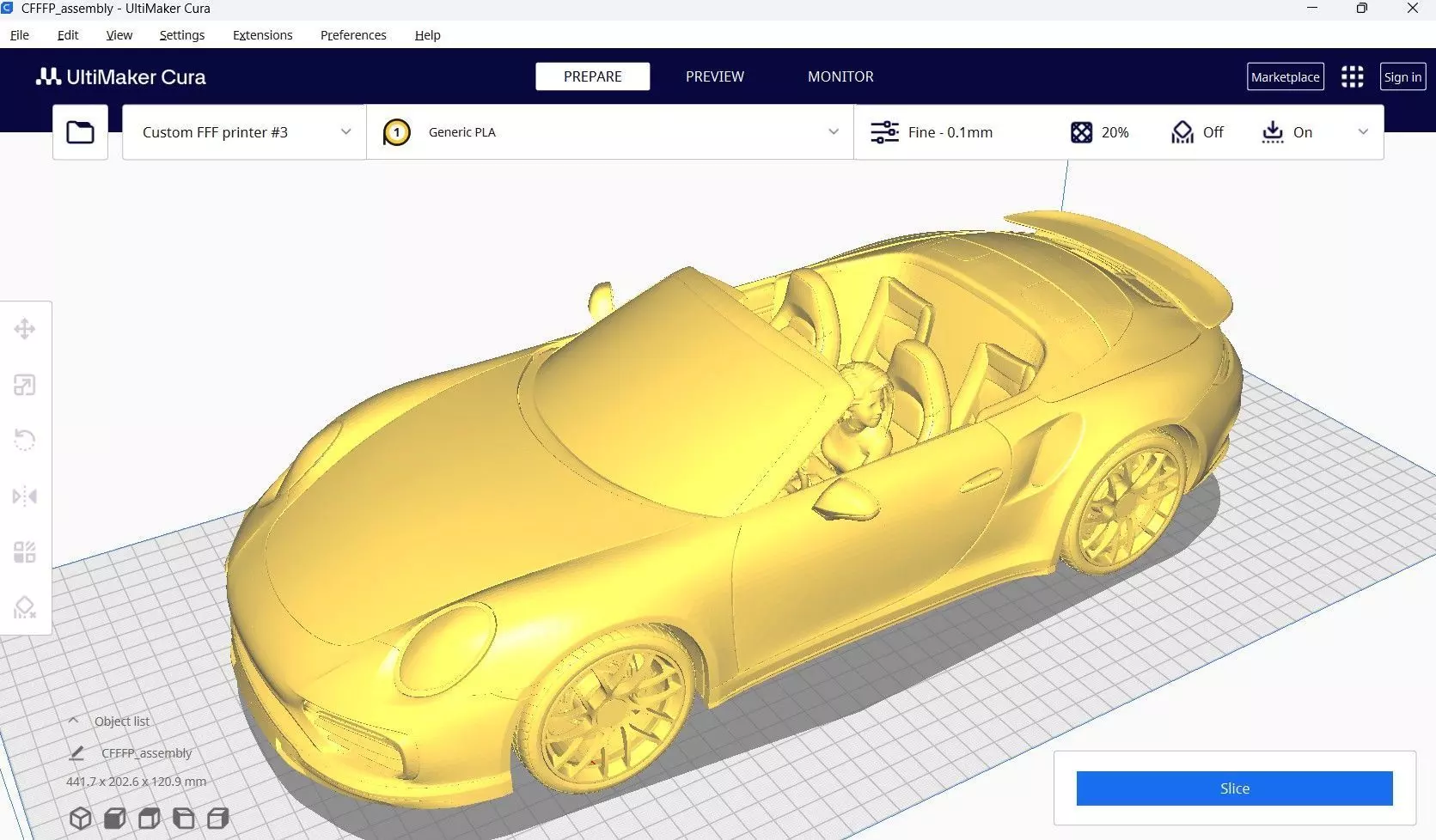Select the CFFFP_assembly object in list
1436x840 pixels.
pos(147,753)
